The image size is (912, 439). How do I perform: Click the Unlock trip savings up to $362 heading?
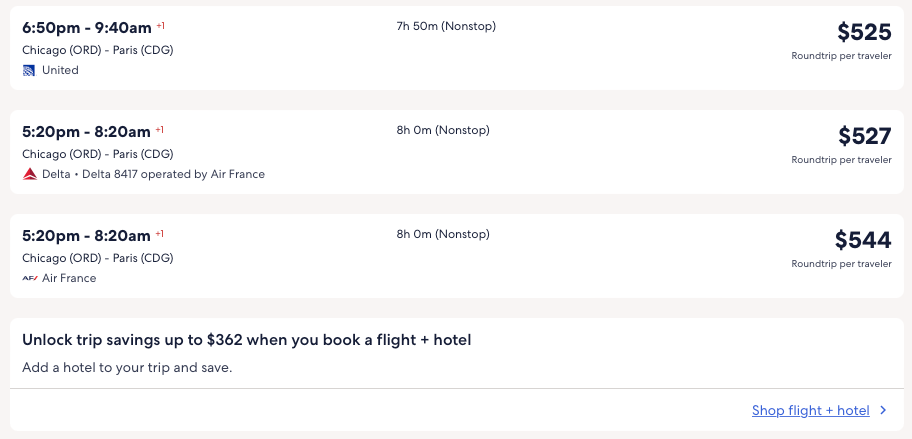click(246, 340)
